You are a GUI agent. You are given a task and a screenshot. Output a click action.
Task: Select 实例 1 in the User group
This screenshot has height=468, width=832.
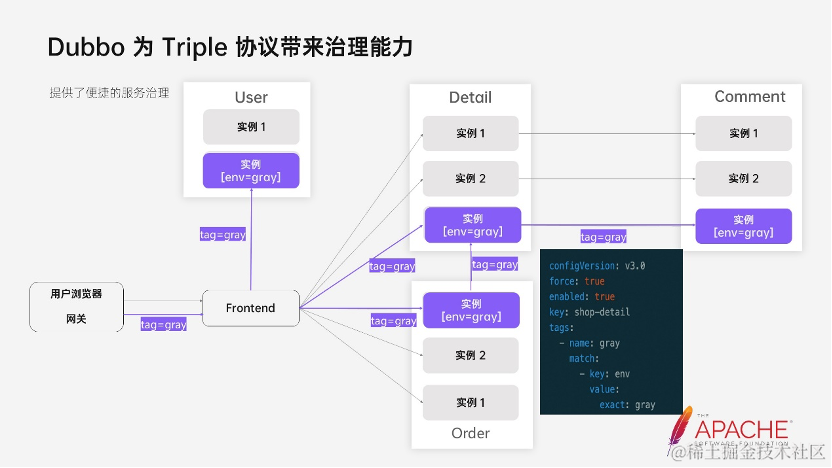click(x=251, y=127)
